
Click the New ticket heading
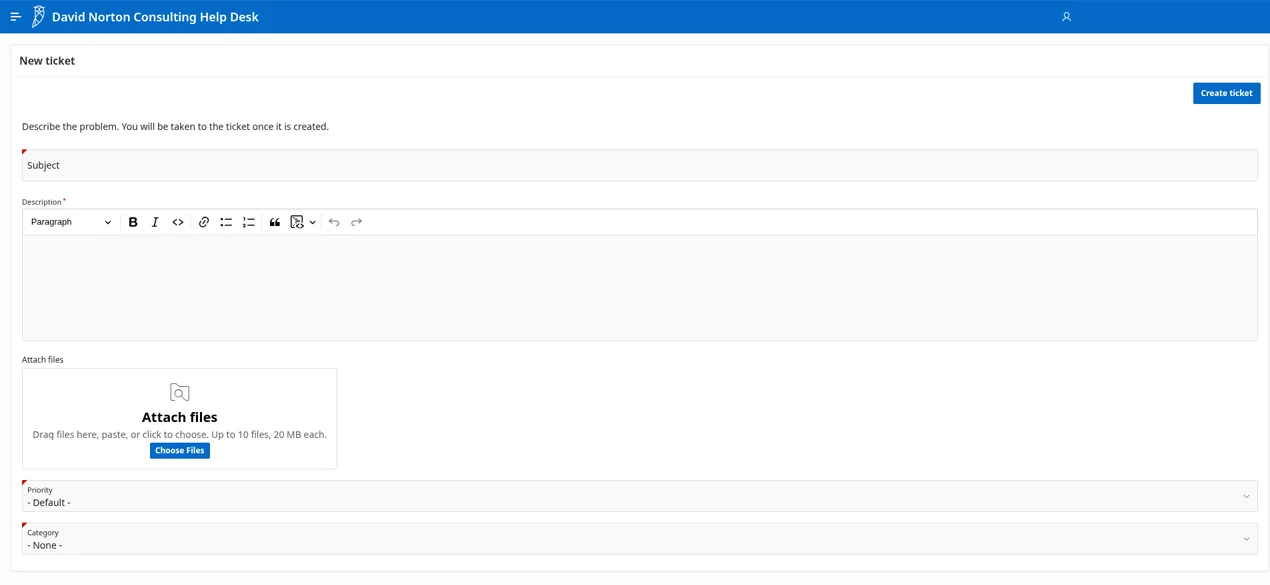tap(47, 61)
